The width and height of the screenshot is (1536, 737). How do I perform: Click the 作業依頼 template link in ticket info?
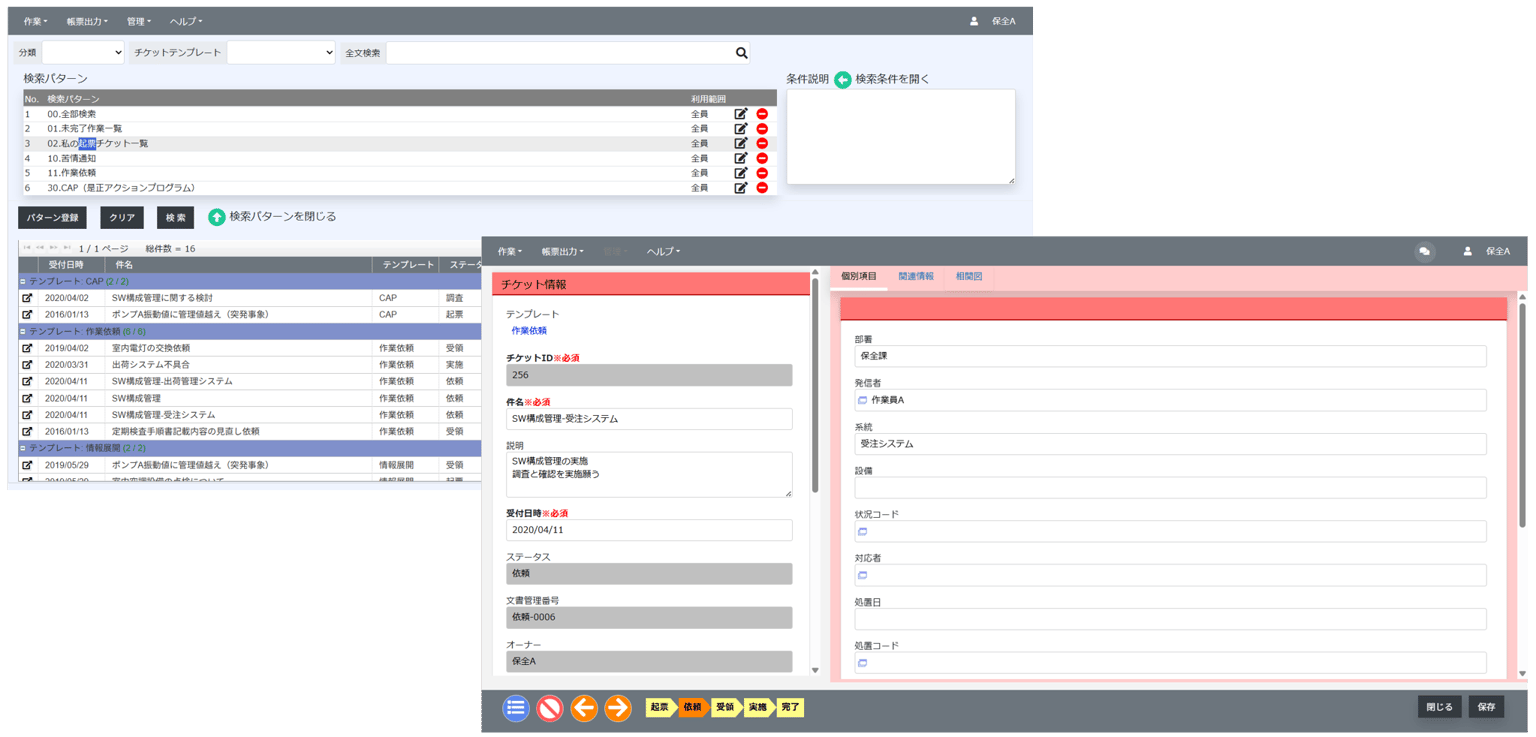pyautogui.click(x=529, y=331)
